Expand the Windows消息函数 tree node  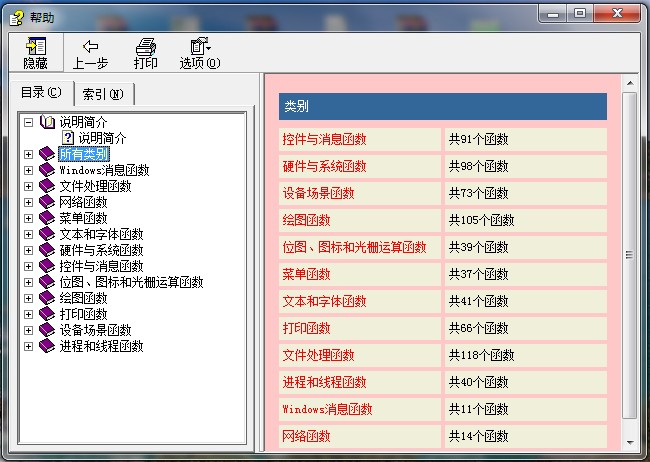coord(28,170)
